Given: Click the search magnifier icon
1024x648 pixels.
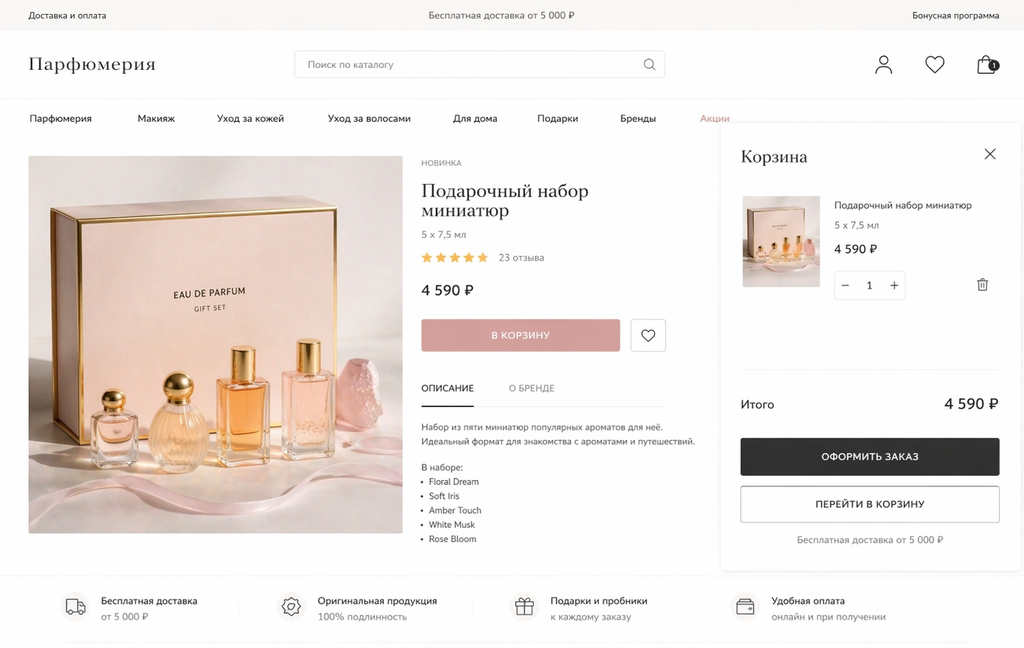Looking at the screenshot, I should (649, 65).
